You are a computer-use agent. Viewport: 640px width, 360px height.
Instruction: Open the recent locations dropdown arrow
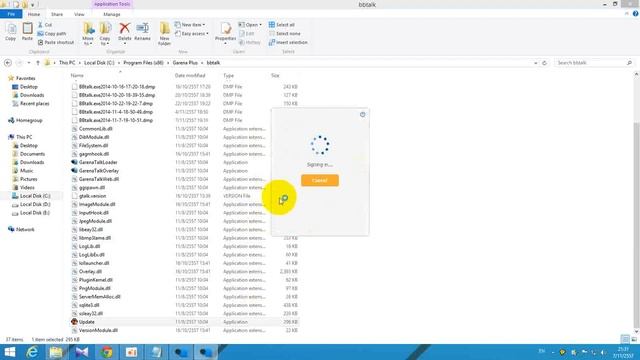click(x=29, y=63)
